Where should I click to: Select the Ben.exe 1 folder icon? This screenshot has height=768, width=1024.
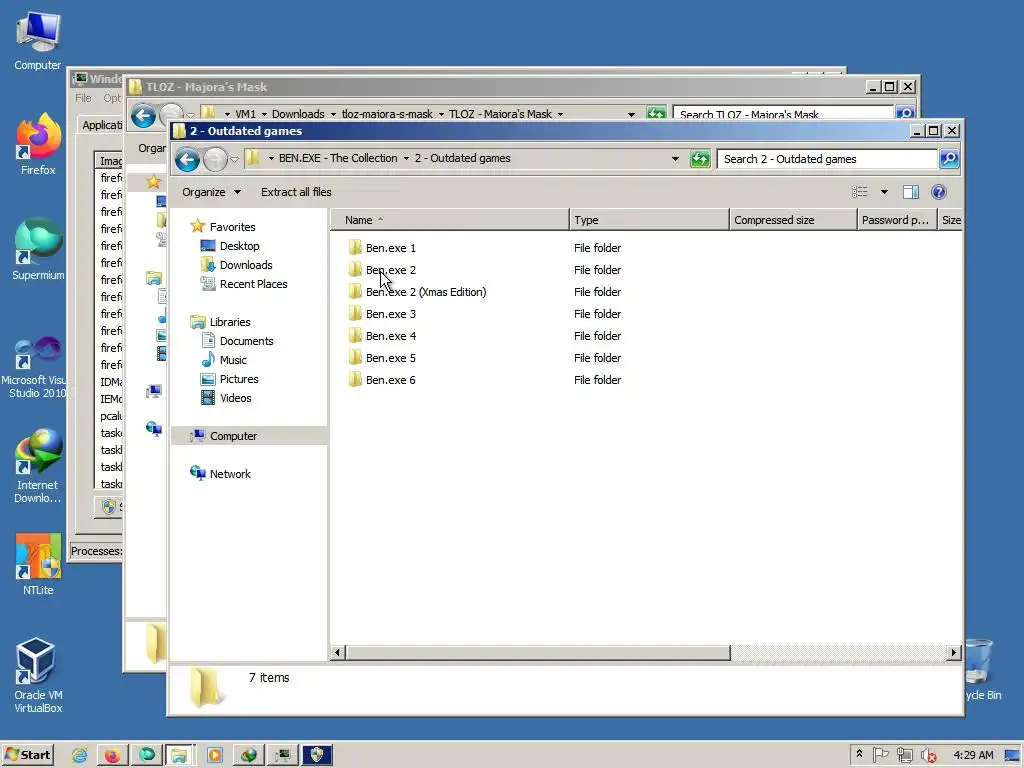click(x=355, y=248)
